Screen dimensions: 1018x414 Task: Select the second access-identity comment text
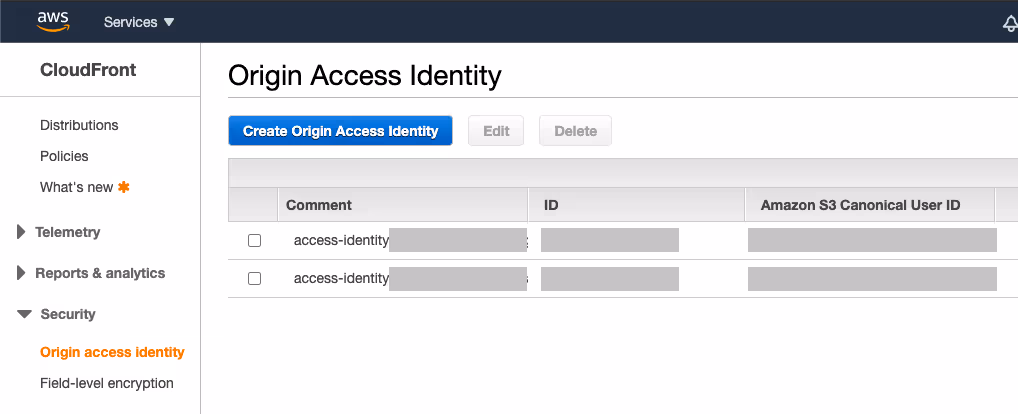tap(341, 278)
